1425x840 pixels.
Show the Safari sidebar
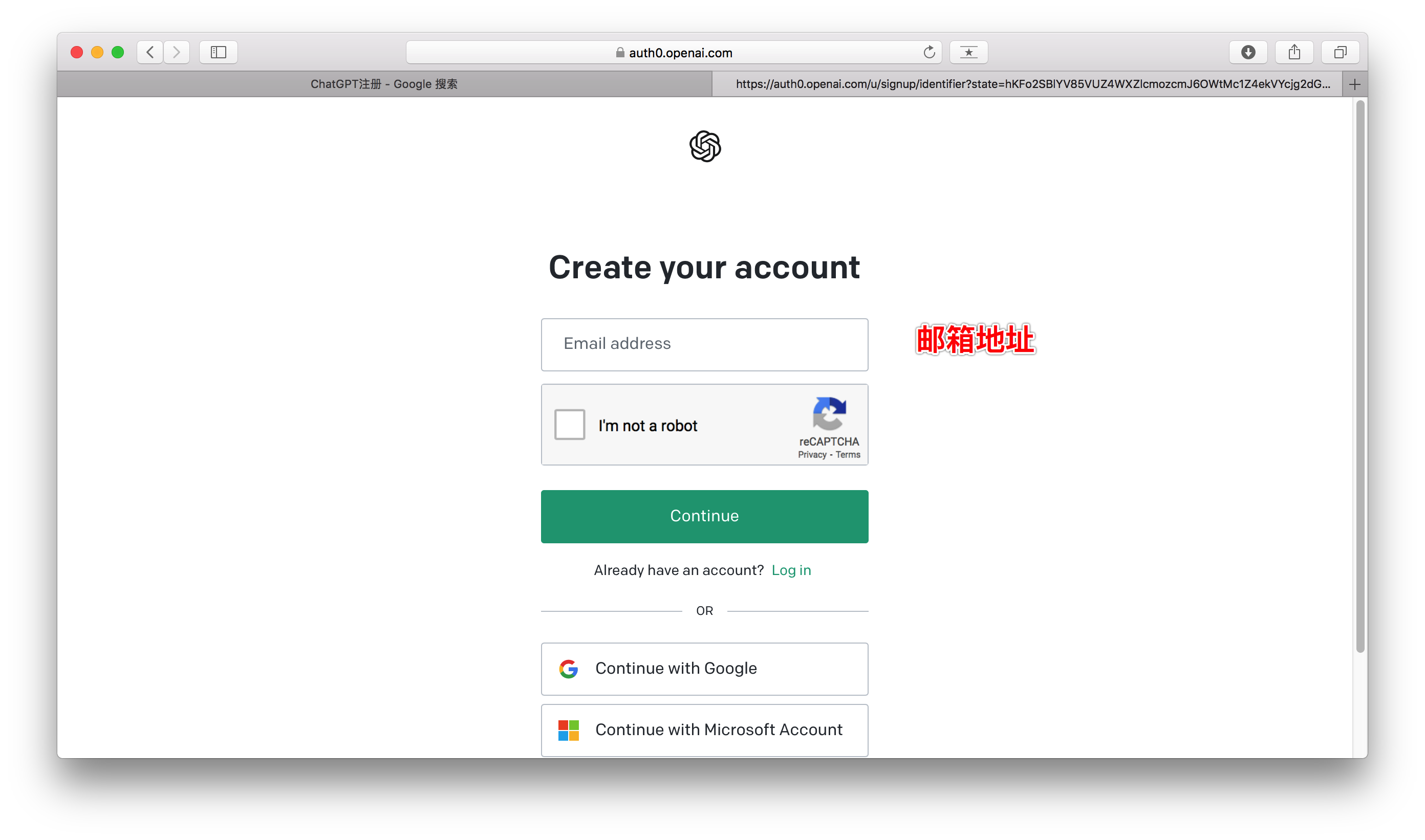pyautogui.click(x=219, y=52)
